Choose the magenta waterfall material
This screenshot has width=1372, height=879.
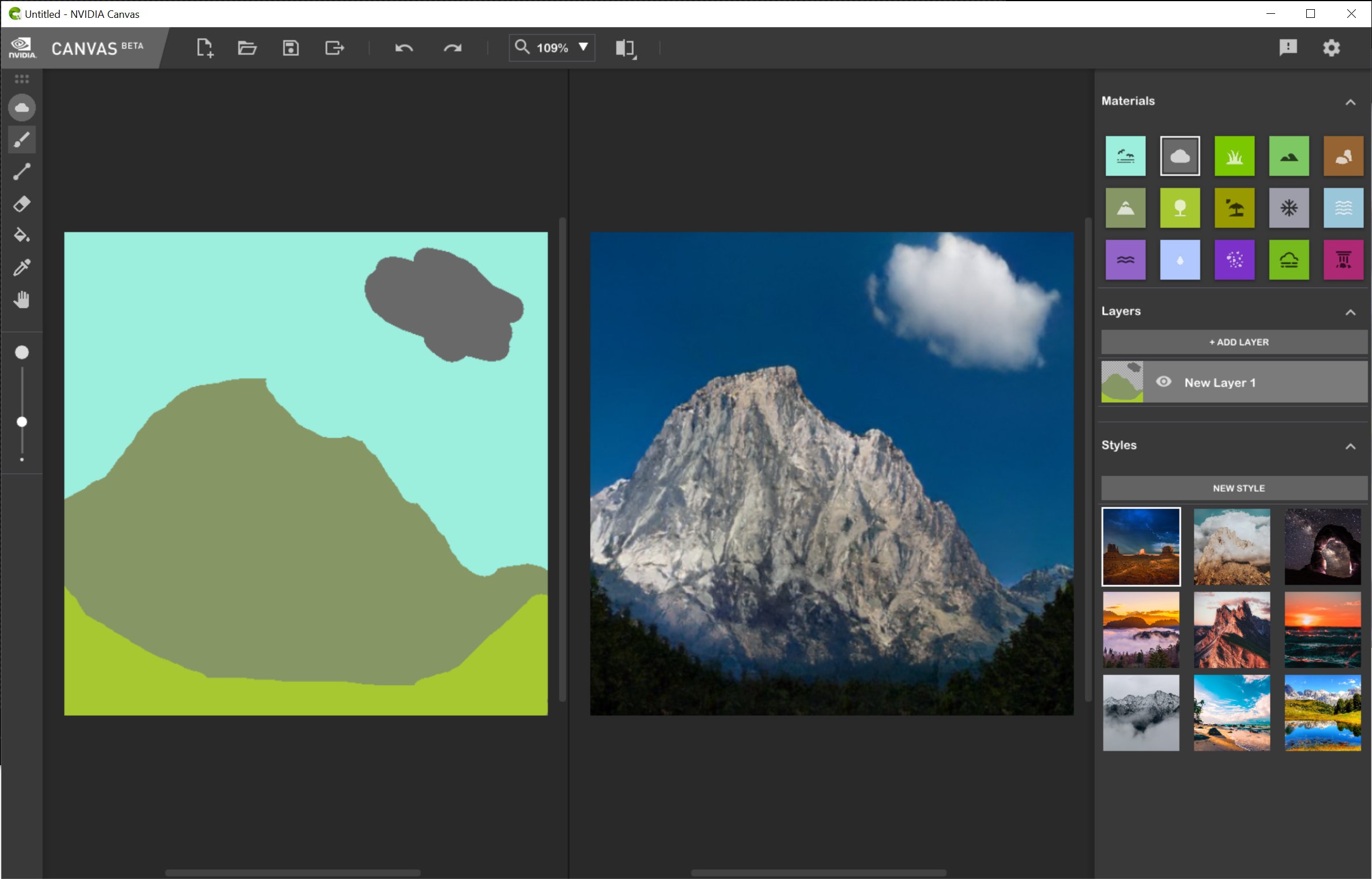pos(1343,260)
